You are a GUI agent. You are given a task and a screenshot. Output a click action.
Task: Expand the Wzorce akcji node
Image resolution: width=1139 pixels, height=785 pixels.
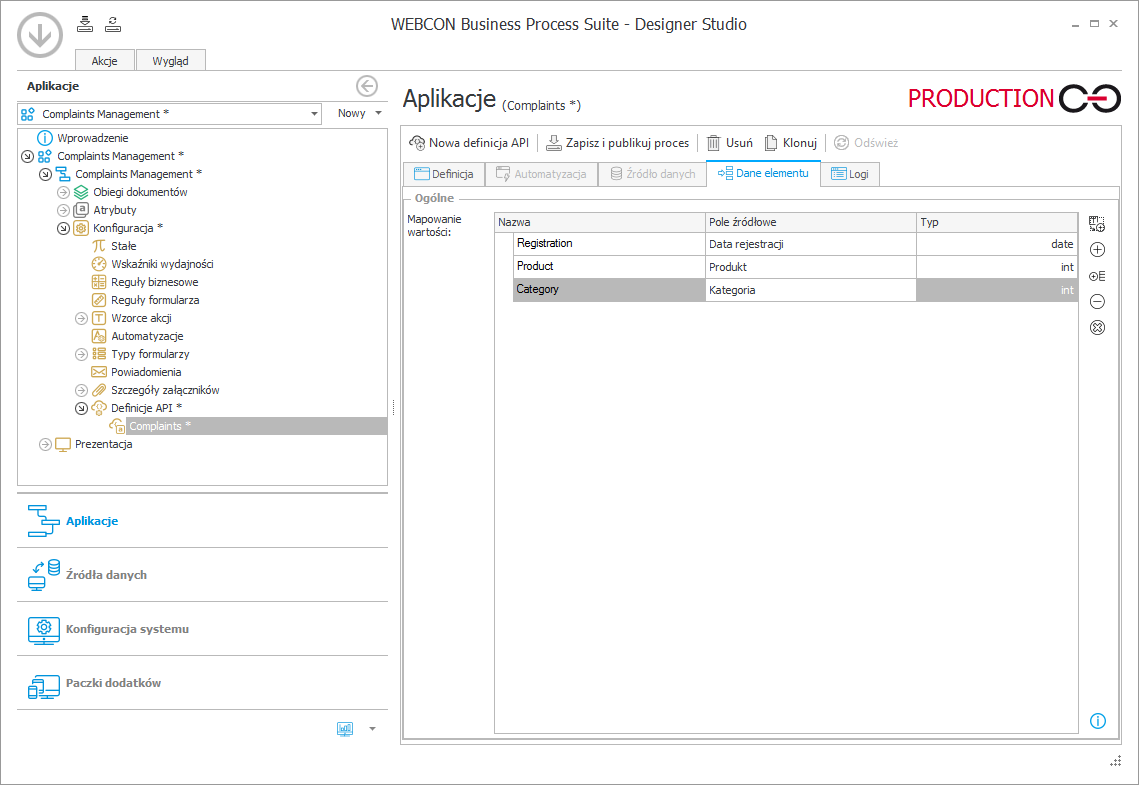[81, 318]
